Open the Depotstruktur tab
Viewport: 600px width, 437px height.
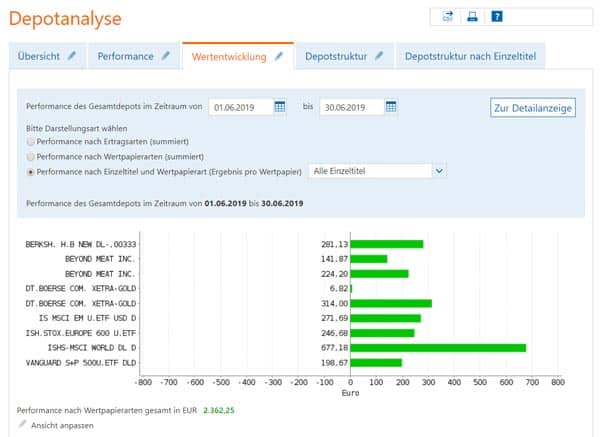344,56
